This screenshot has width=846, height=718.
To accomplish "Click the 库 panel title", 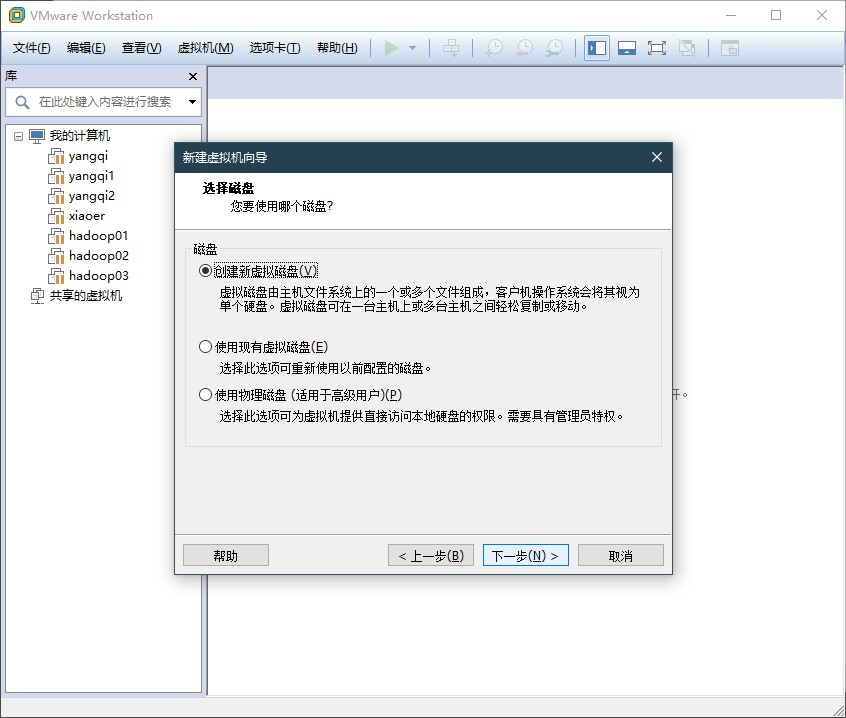I will [x=11, y=76].
